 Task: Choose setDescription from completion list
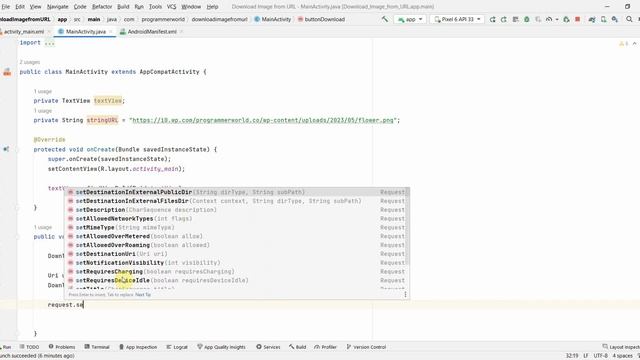tap(237, 210)
